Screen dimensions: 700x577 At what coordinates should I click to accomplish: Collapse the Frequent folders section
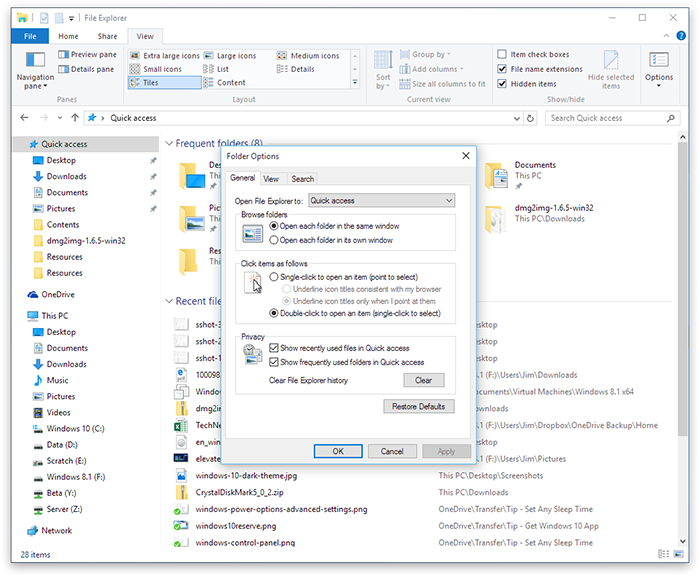[168, 144]
